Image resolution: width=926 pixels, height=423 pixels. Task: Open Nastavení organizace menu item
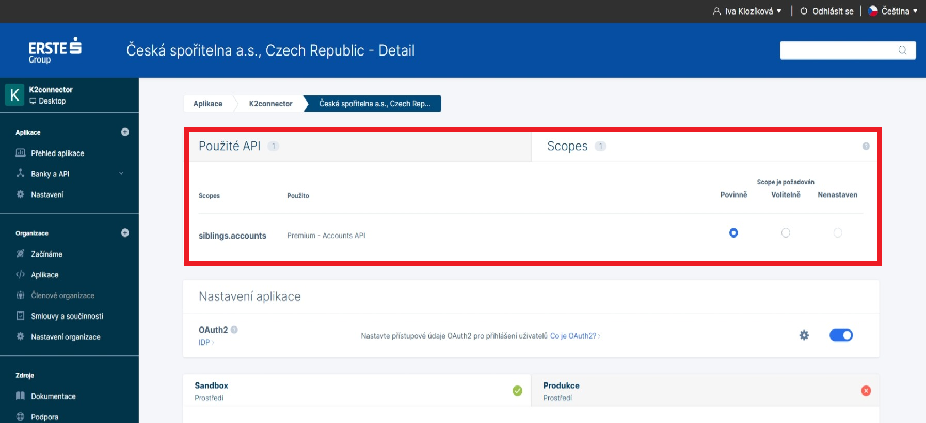tap(65, 337)
